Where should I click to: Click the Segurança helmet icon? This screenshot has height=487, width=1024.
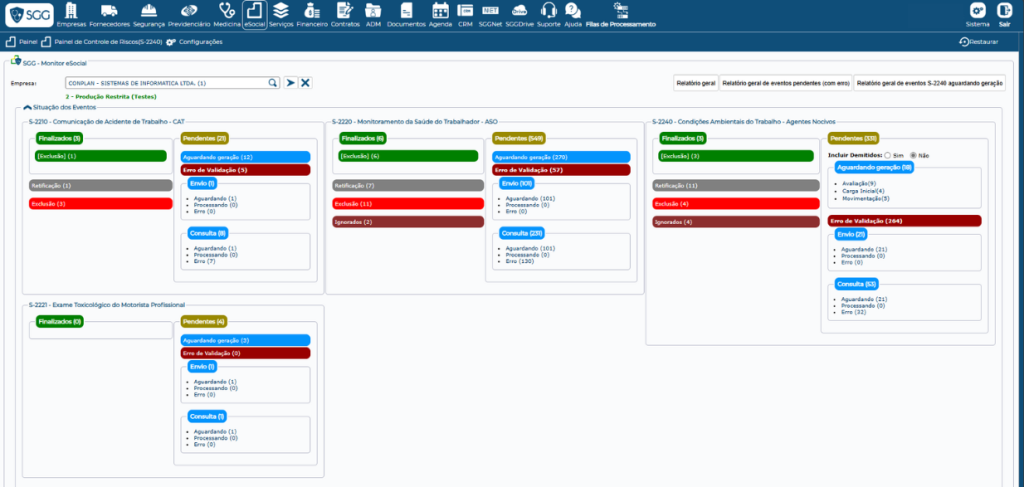click(150, 11)
